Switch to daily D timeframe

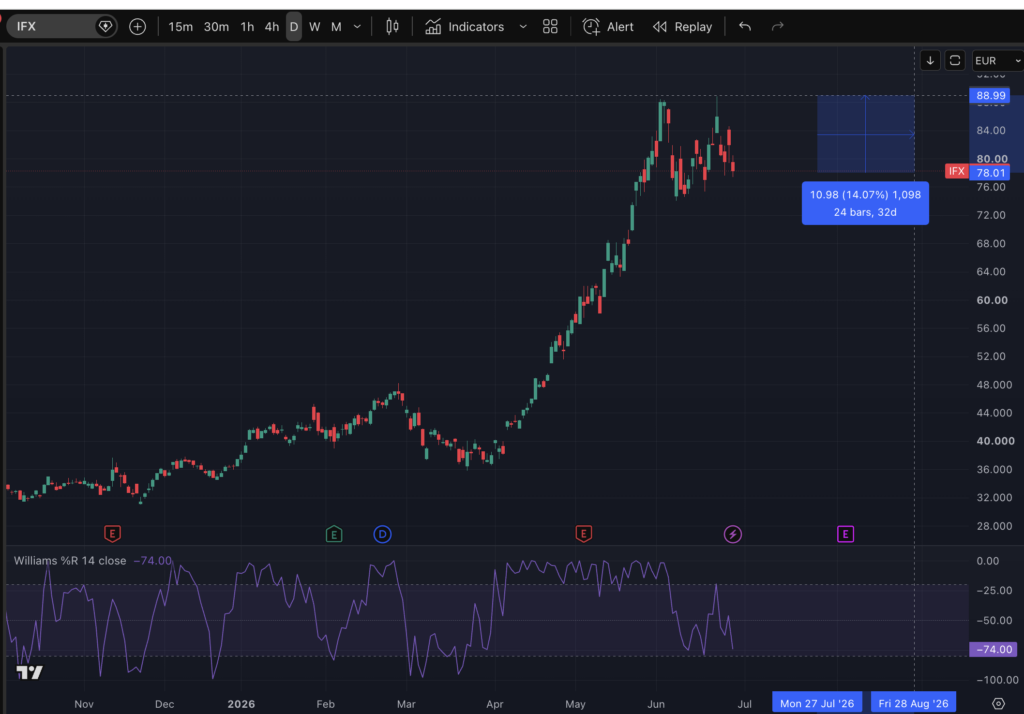click(294, 27)
